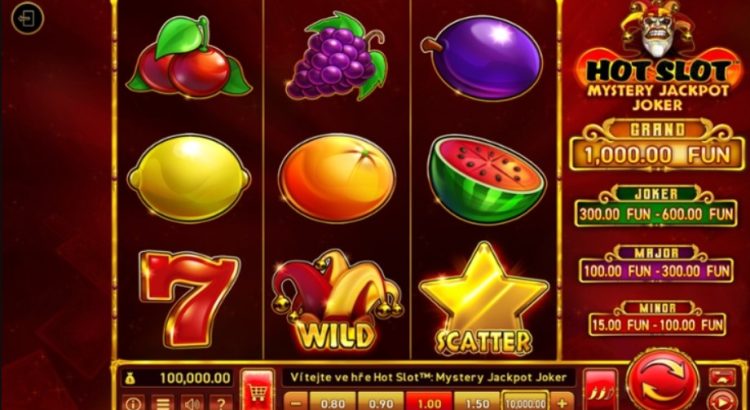Image resolution: width=750 pixels, height=410 pixels.
Task: Select the 10,000.00 max bet
Action: pyautogui.click(x=525, y=401)
